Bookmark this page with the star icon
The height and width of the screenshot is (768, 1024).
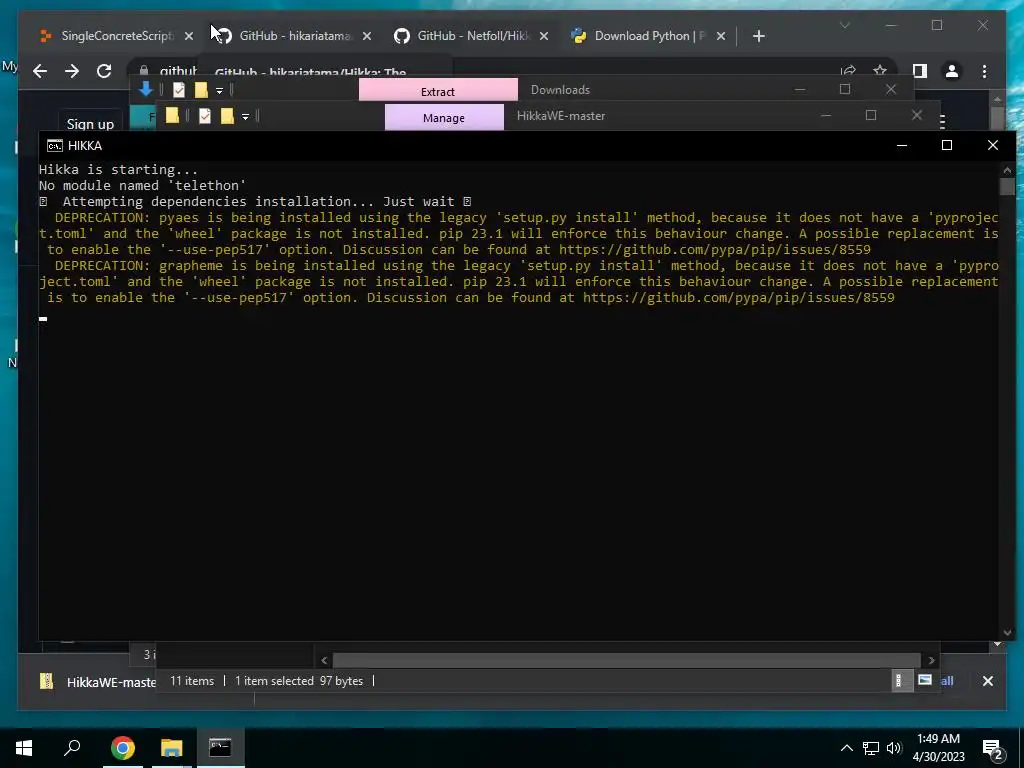coord(880,71)
